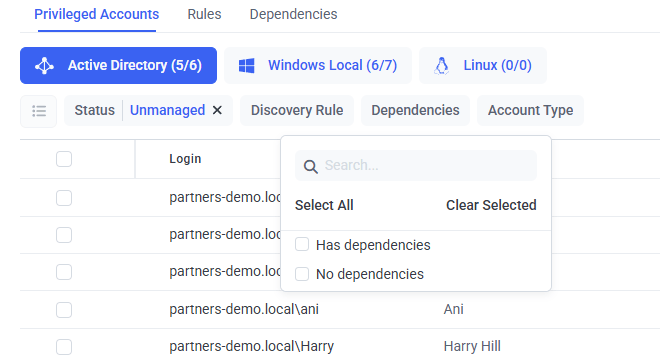The width and height of the screenshot is (660, 364).
Task: Click the name Harry Hill
Action: tap(472, 347)
